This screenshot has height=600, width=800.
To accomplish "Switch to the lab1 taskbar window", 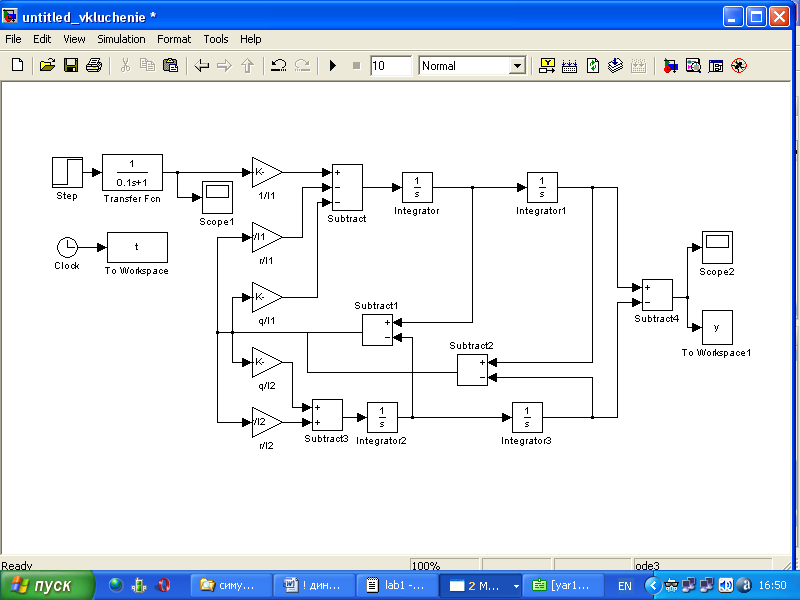I will point(396,585).
